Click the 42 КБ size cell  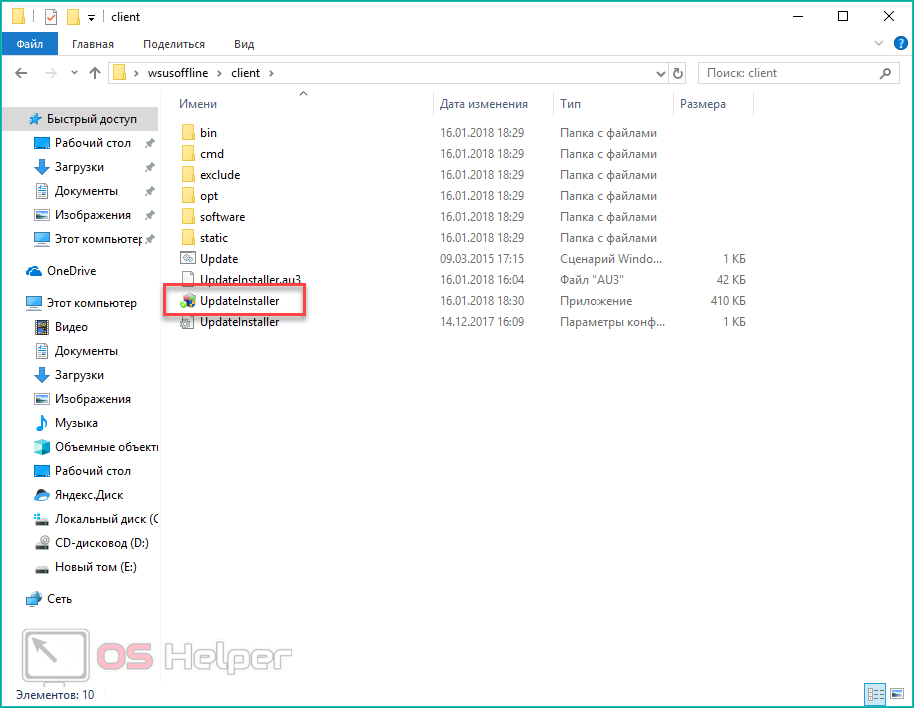[731, 279]
